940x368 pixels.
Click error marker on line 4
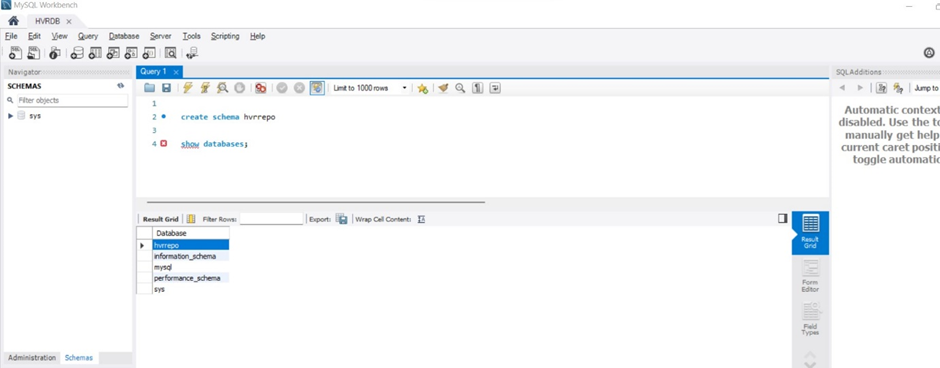pyautogui.click(x=164, y=144)
